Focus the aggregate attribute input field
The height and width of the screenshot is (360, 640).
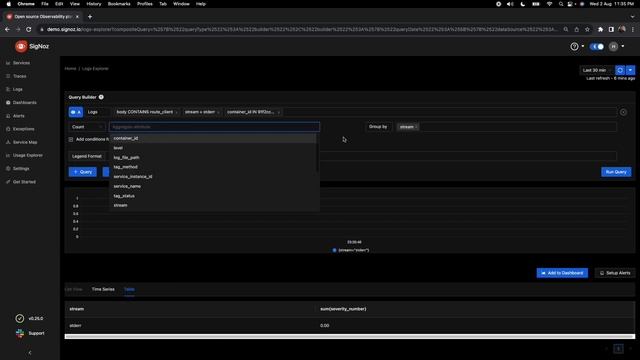214,127
